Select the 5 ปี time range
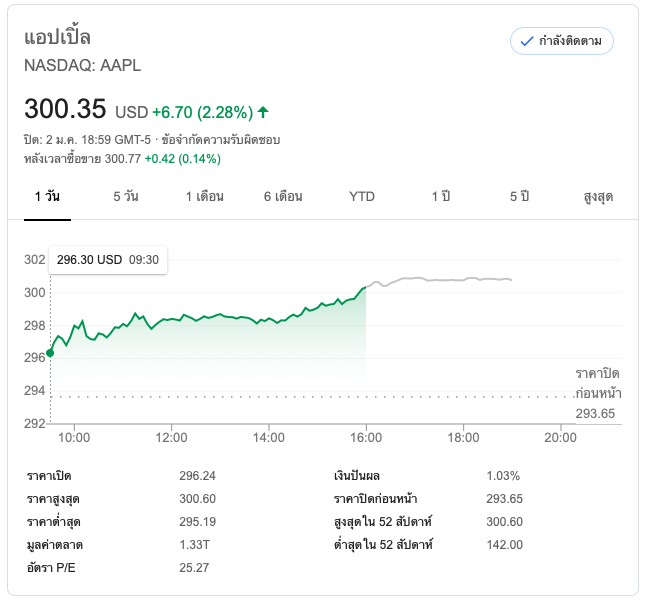This screenshot has width=651, height=604. click(519, 196)
